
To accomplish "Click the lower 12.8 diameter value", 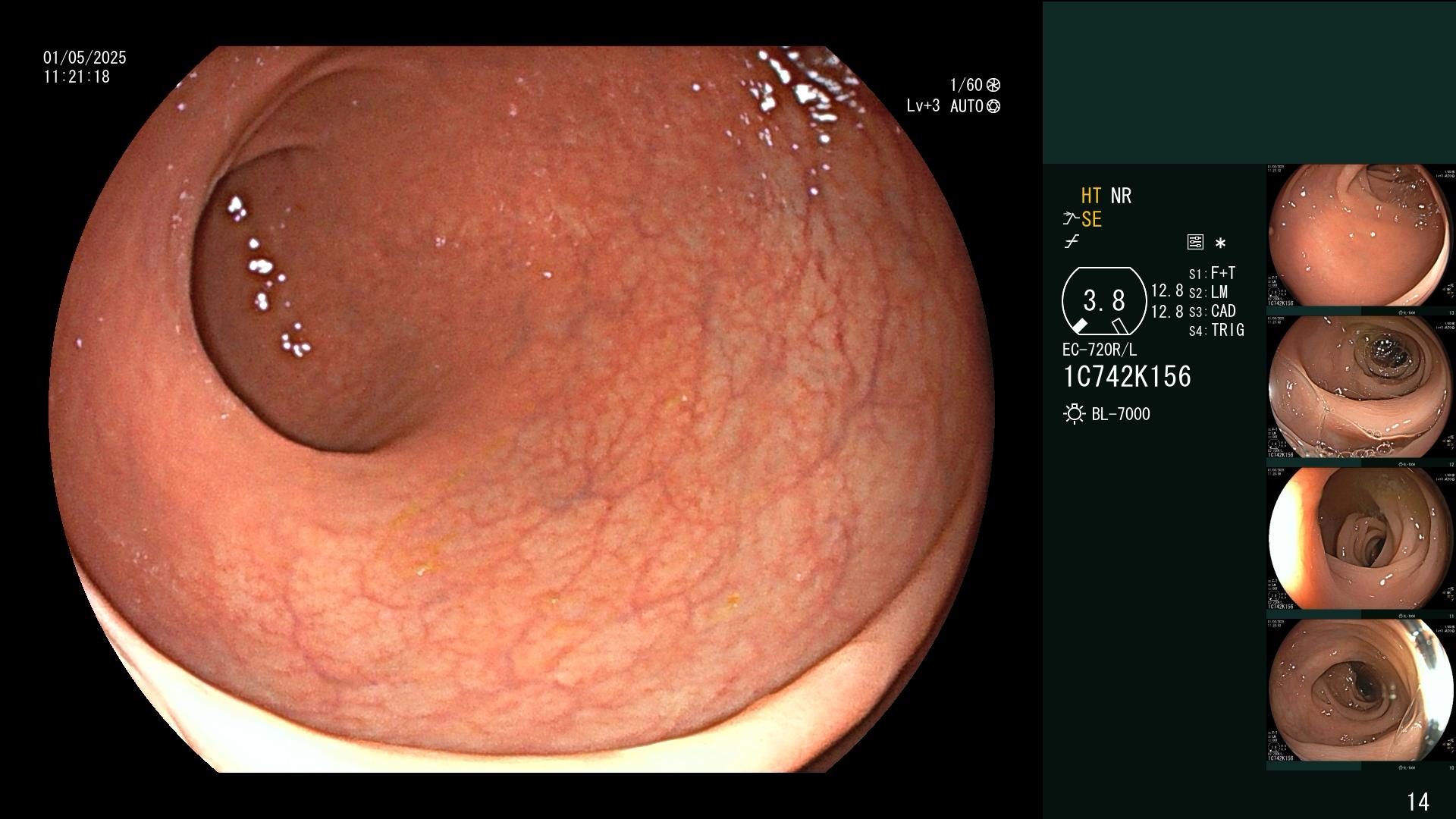I will click(x=1167, y=312).
